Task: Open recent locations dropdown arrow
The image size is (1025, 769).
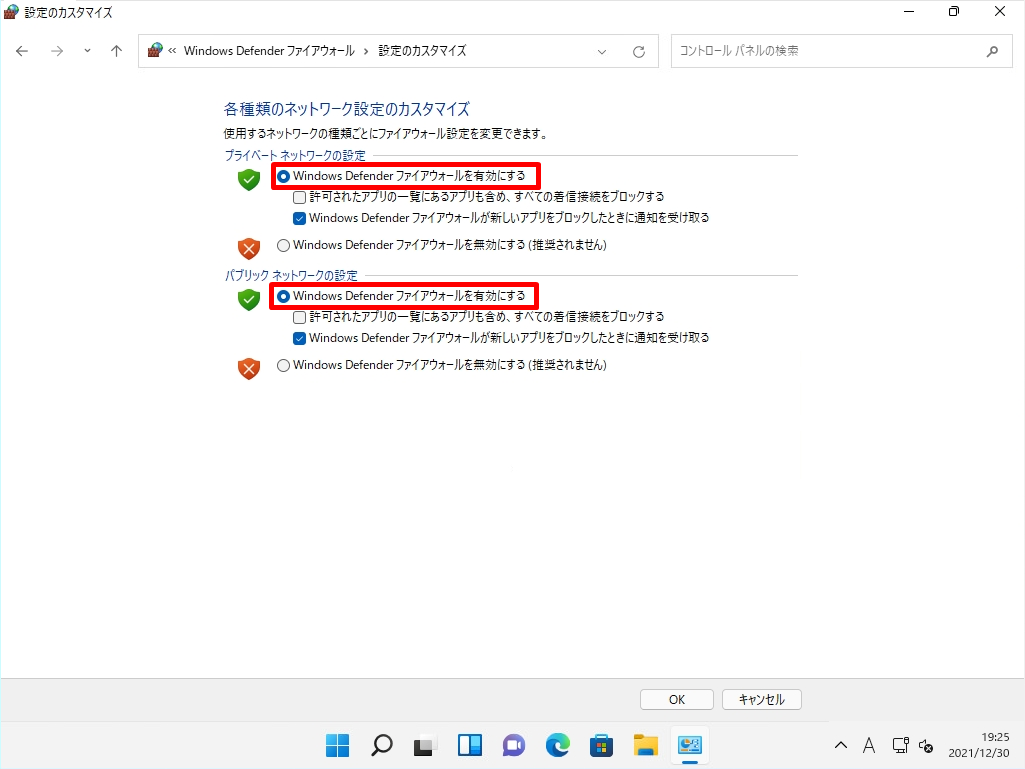Action: tap(87, 51)
